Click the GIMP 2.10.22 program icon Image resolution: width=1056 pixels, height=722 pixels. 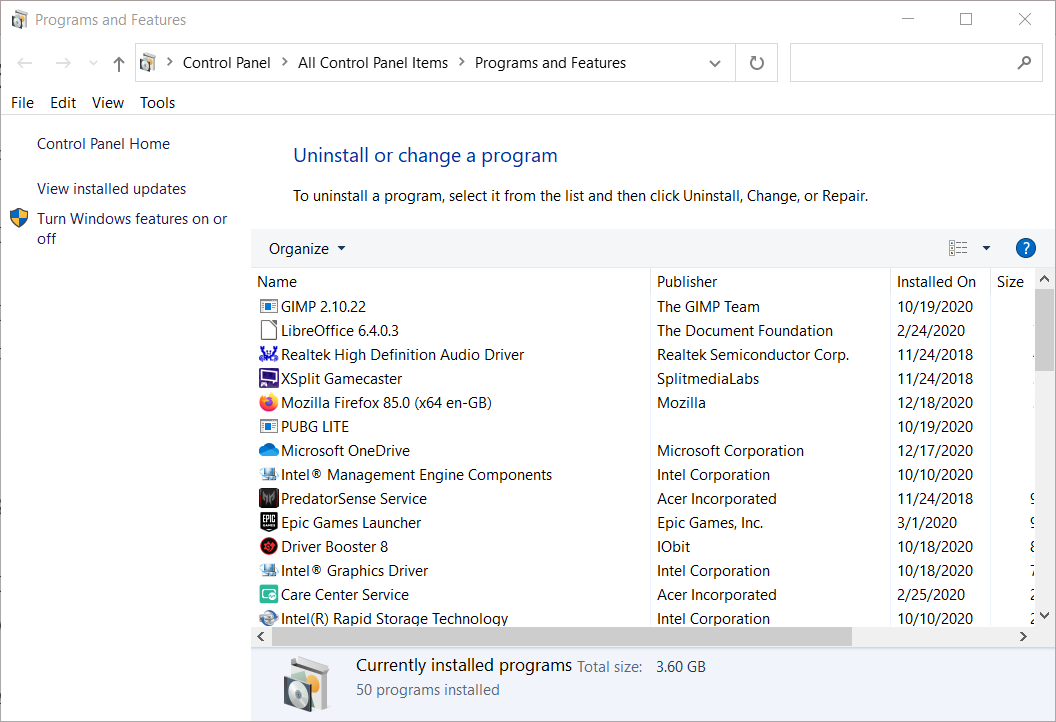(269, 306)
